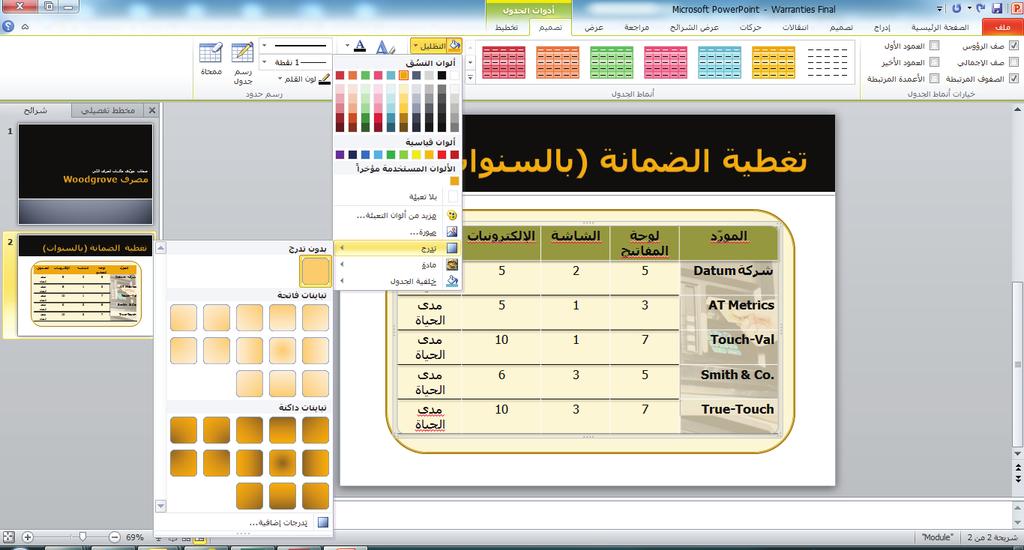Apply the yellow table style thumbnail
The height and width of the screenshot is (550, 1024).
coord(773,63)
